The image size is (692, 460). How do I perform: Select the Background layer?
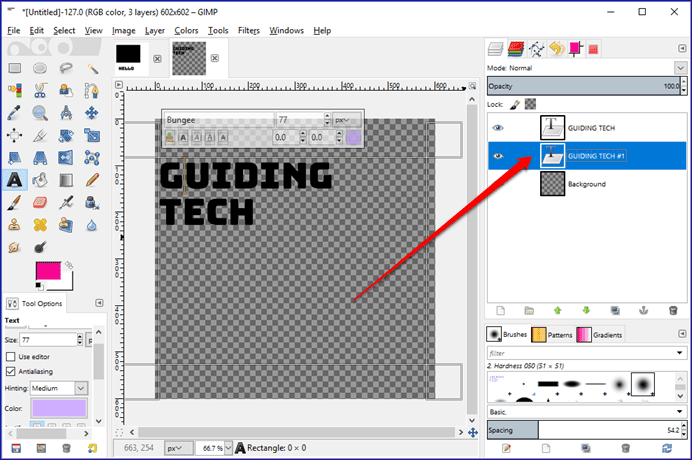pyautogui.click(x=587, y=184)
